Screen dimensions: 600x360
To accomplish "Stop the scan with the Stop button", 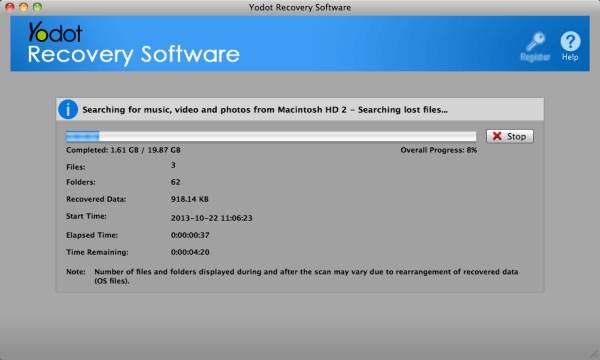I will point(510,136).
